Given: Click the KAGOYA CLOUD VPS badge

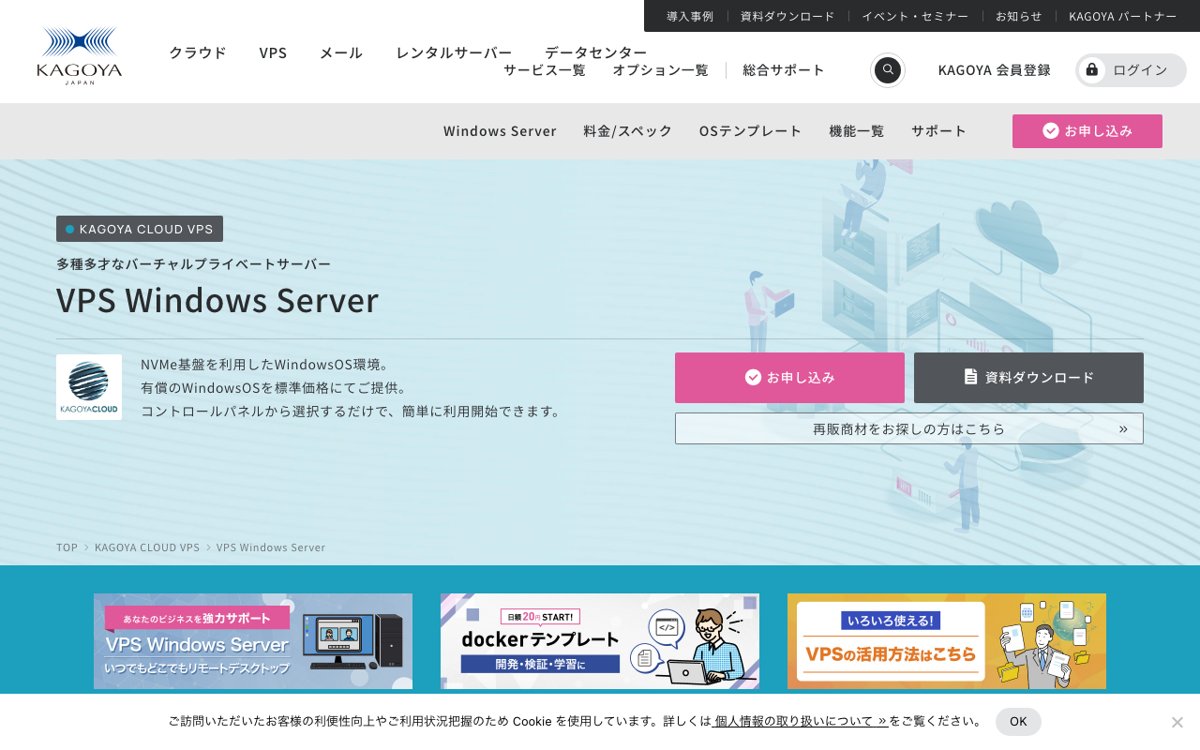Looking at the screenshot, I should (x=139, y=229).
